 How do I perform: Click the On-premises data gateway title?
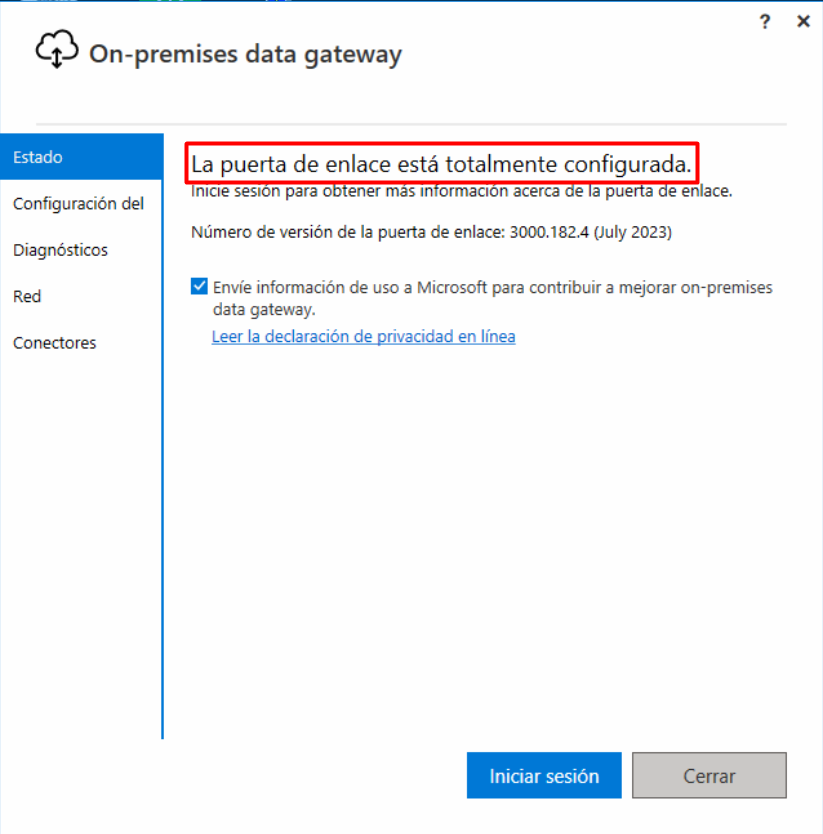[245, 54]
